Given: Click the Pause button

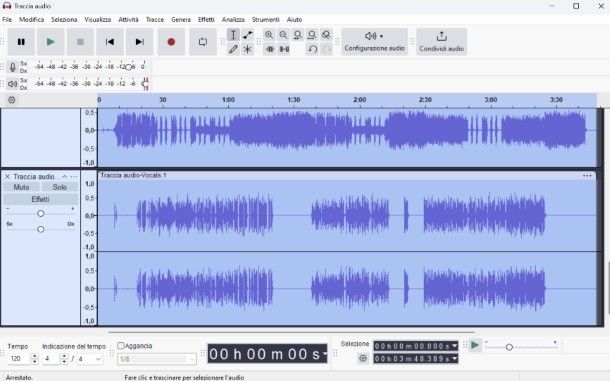Looking at the screenshot, I should [21, 42].
